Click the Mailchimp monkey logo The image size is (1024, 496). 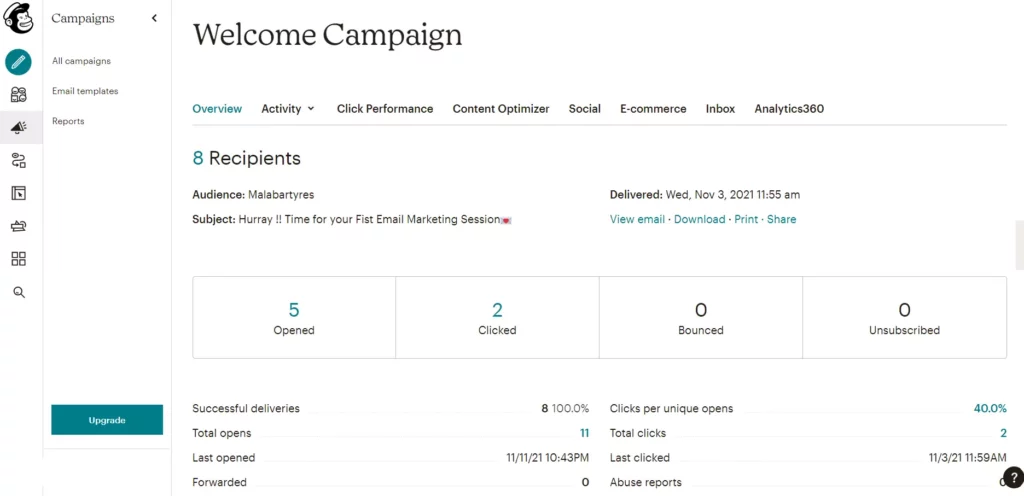click(x=18, y=20)
